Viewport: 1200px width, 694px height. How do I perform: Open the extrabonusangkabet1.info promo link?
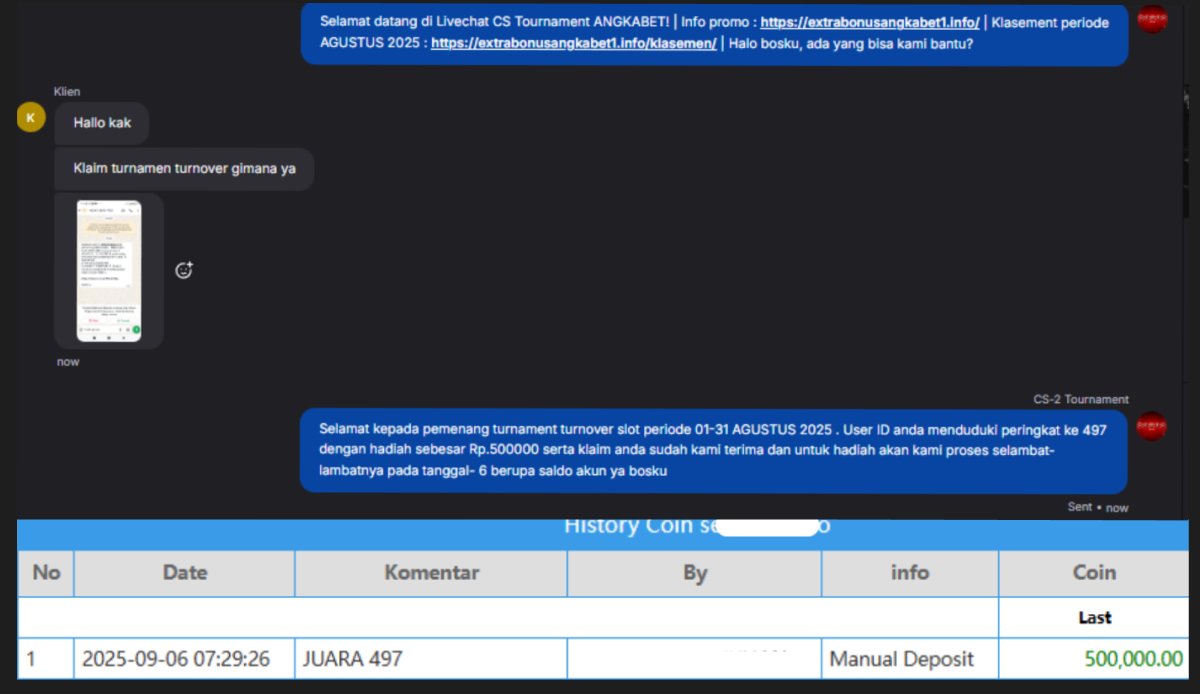coord(870,22)
